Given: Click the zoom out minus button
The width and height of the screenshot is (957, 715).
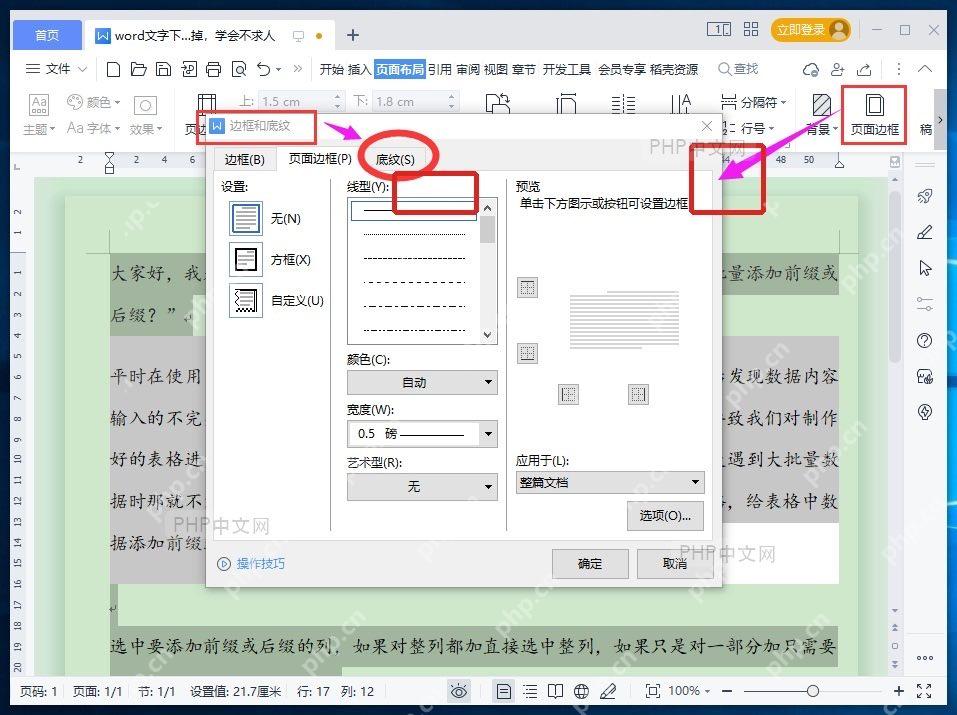Looking at the screenshot, I should (727, 691).
